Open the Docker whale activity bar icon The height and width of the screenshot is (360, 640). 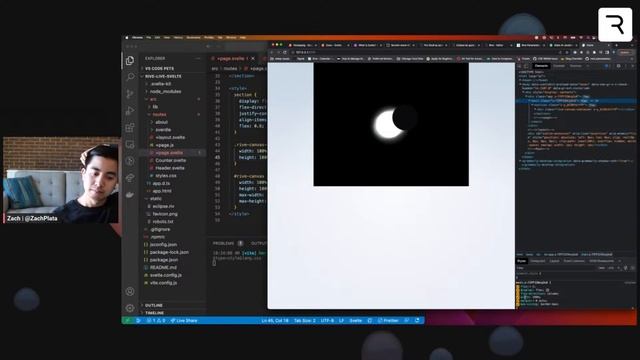130,195
